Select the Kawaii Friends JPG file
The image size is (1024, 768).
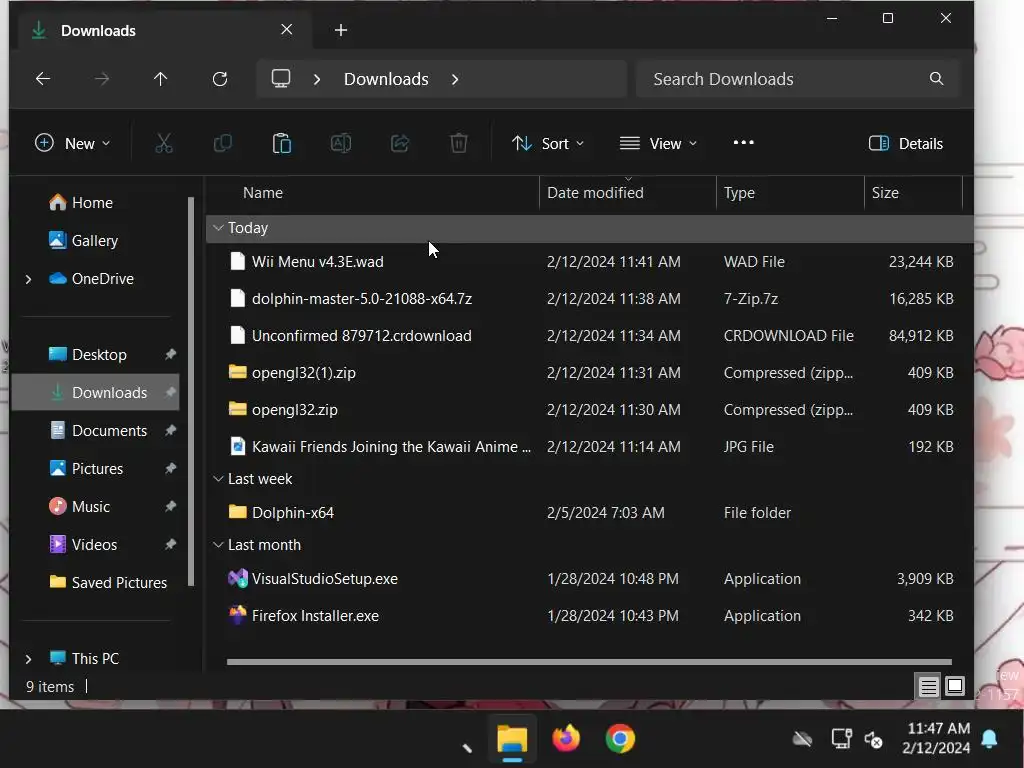(x=588, y=447)
